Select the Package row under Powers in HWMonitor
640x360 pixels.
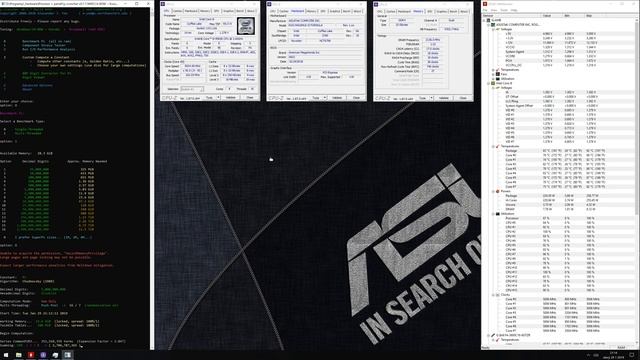(558, 196)
